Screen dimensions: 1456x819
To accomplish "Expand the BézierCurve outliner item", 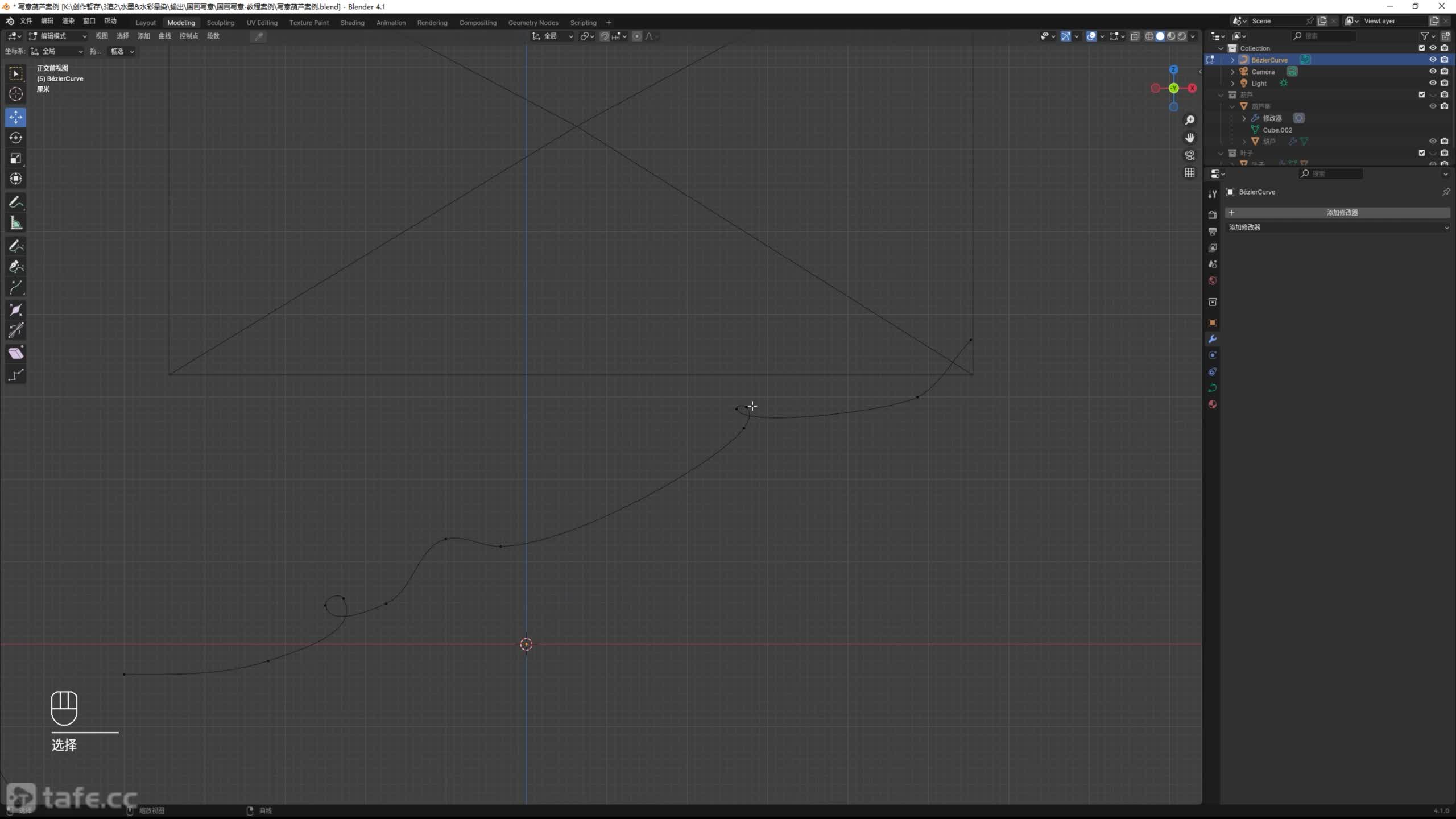I will [1232, 60].
